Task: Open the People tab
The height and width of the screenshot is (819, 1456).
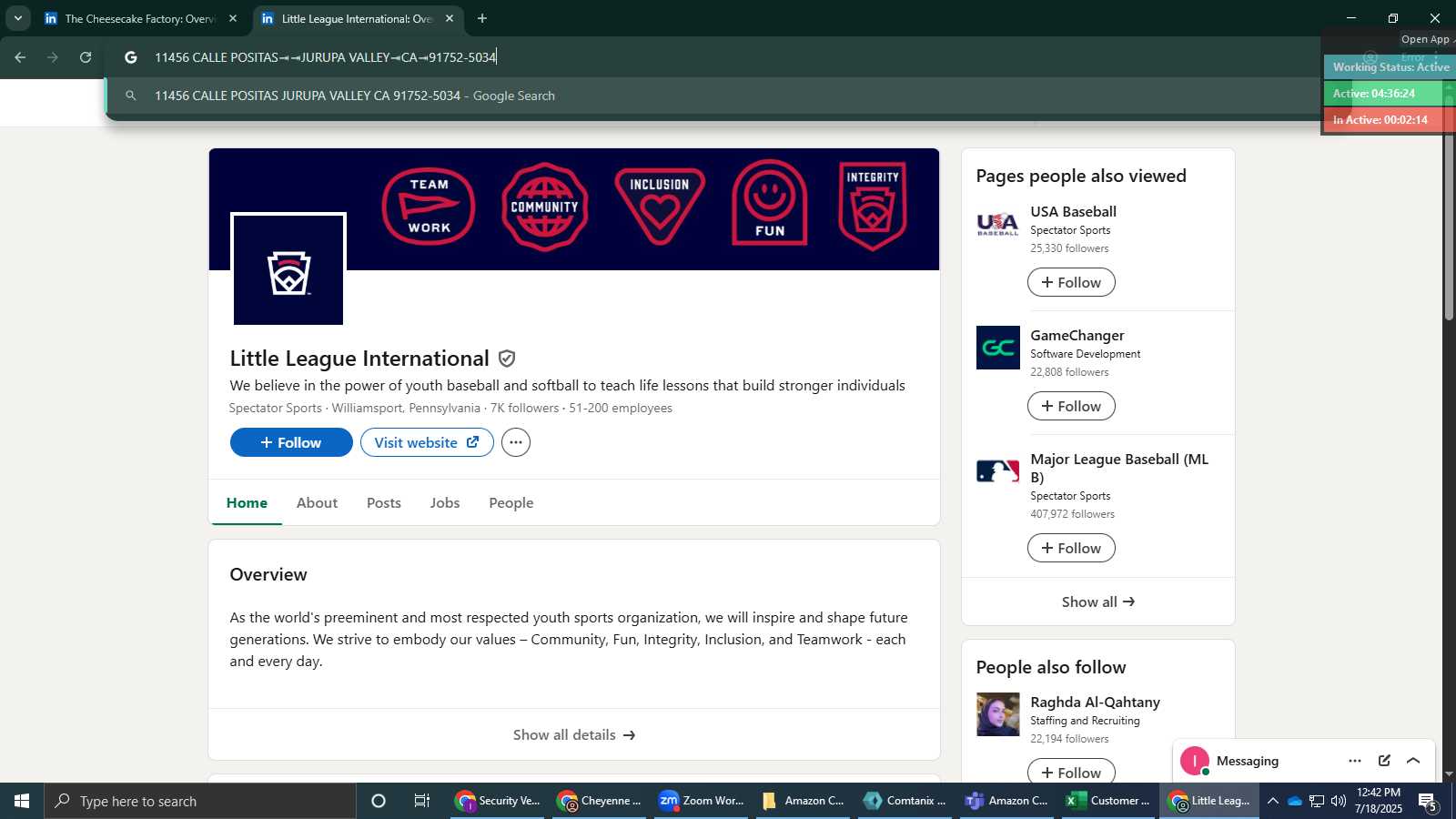Action: coord(511,502)
